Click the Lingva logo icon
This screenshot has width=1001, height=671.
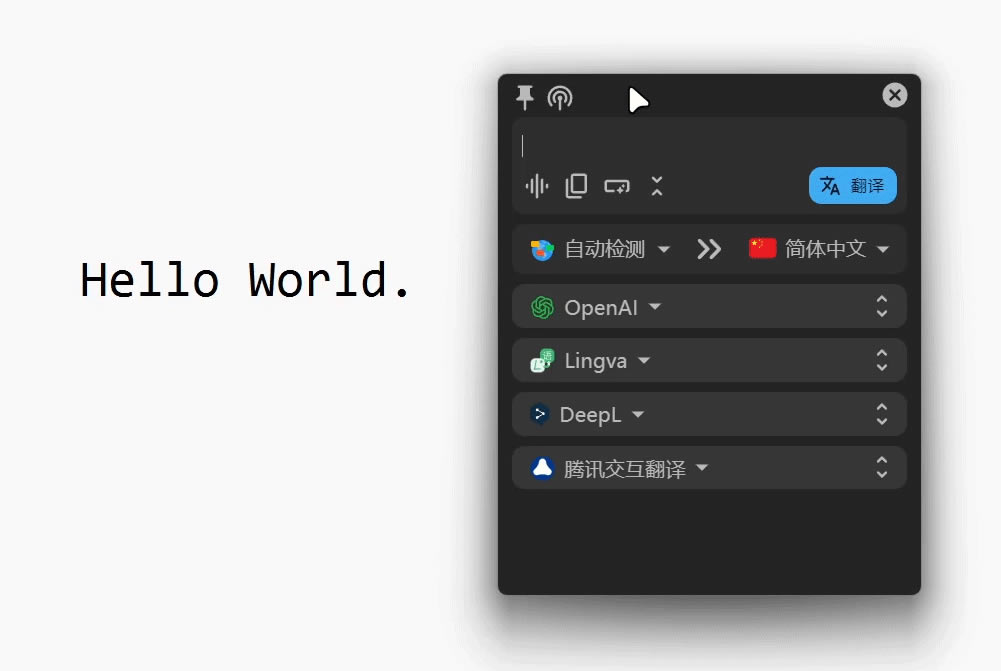point(542,361)
